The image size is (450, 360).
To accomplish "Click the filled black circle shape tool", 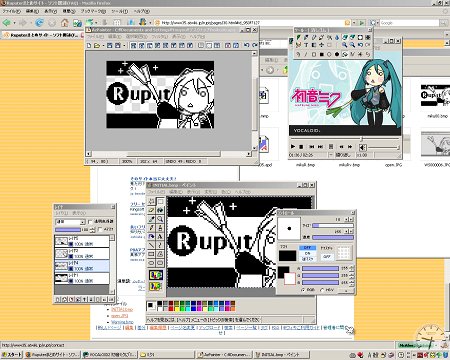I will 337,54.
